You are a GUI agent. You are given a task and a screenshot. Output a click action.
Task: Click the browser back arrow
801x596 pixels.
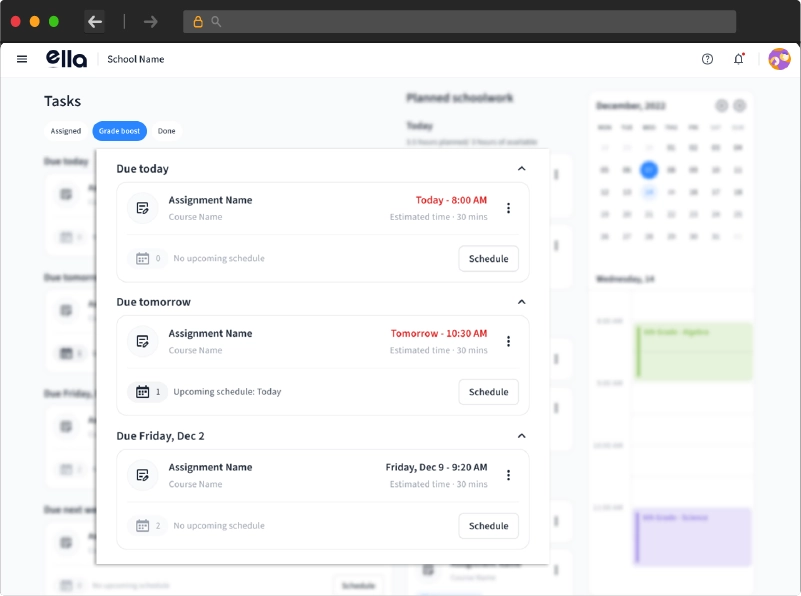pyautogui.click(x=95, y=22)
